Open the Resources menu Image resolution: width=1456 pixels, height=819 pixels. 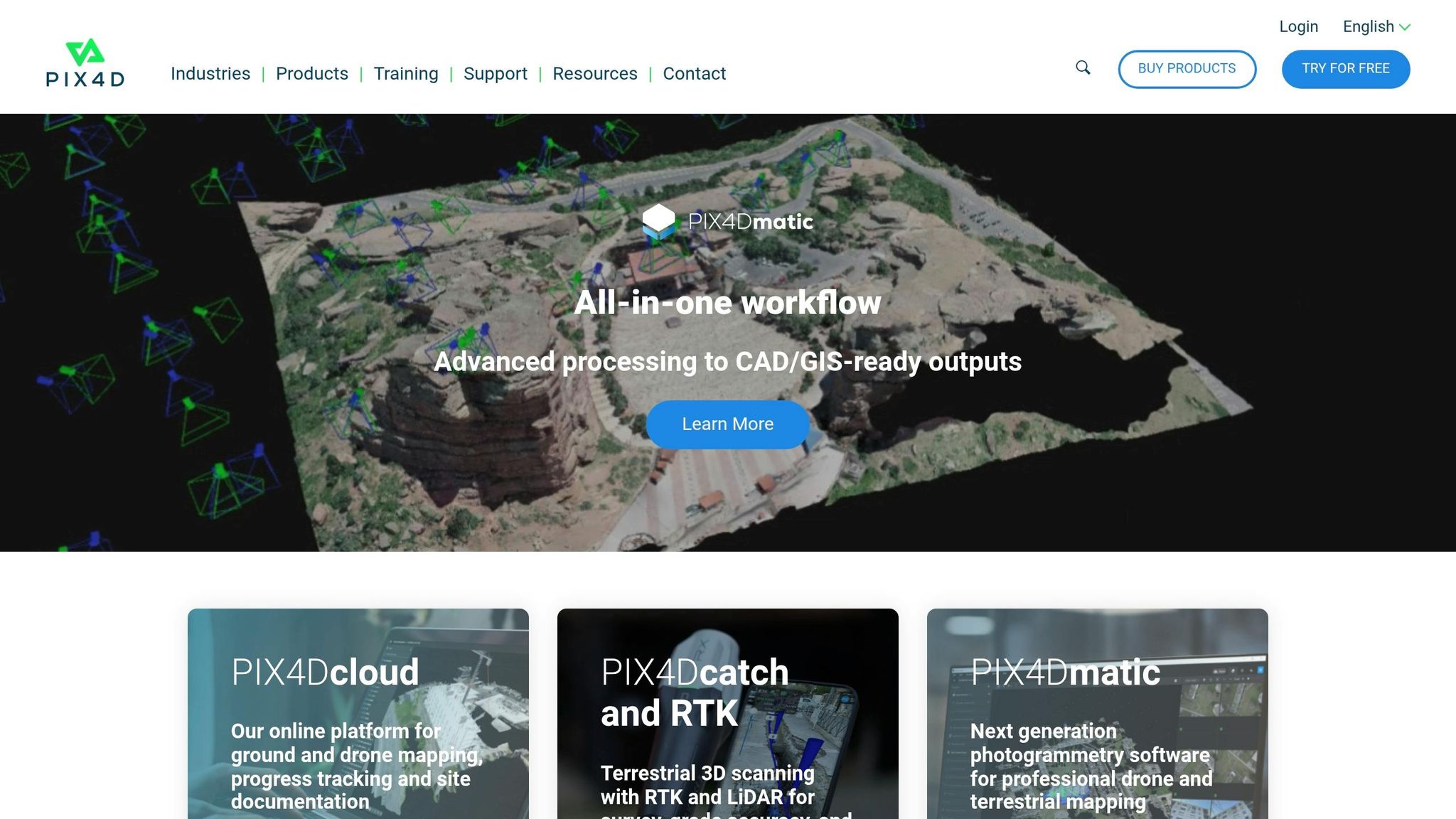pyautogui.click(x=594, y=74)
